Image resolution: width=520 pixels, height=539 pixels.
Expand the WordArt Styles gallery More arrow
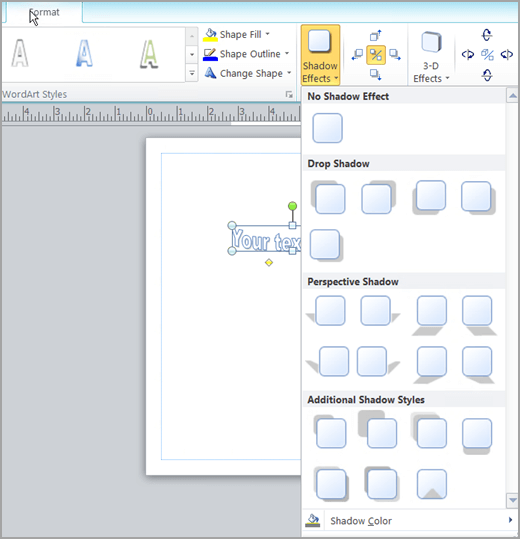click(192, 73)
